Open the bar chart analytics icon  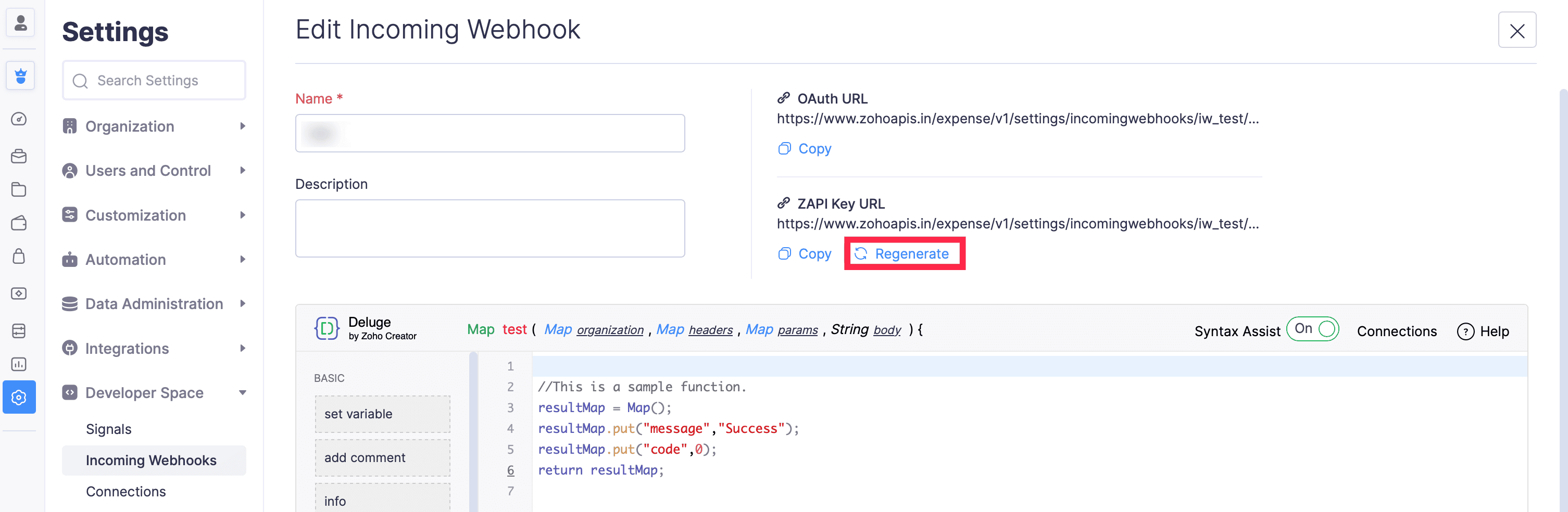point(19,364)
